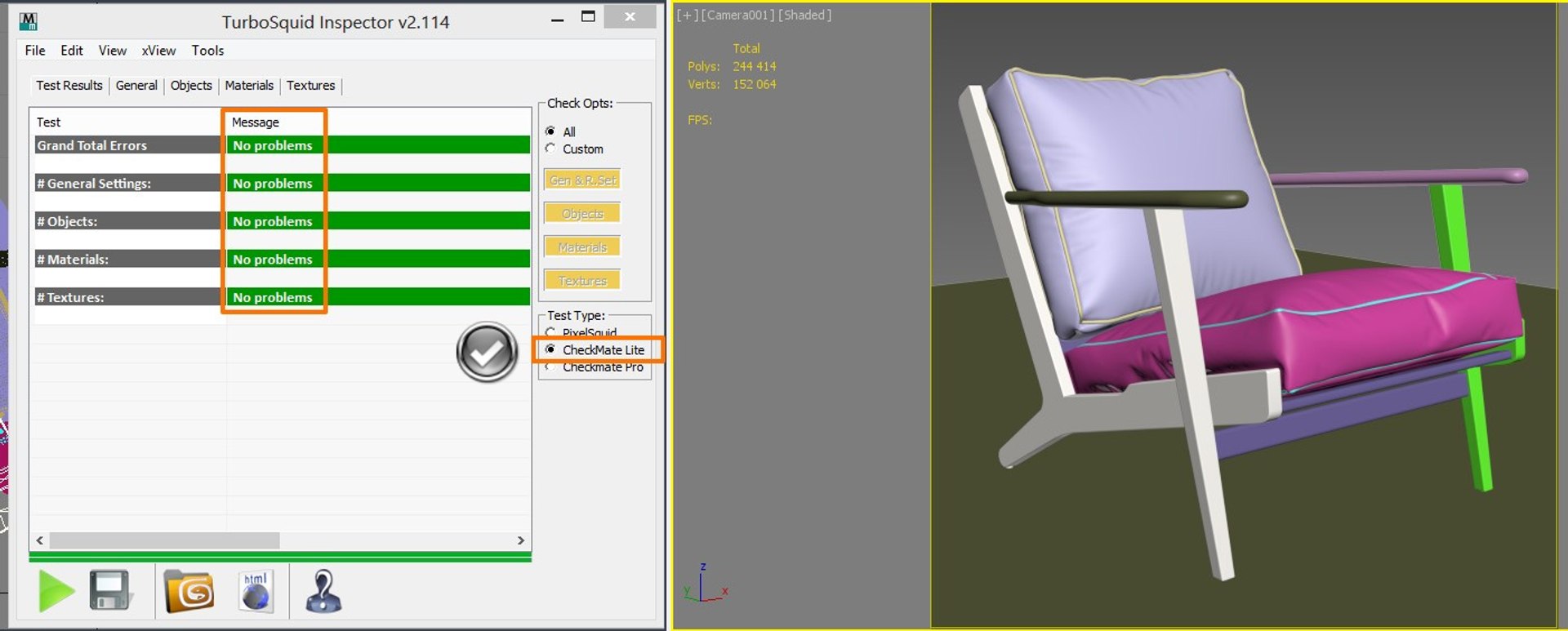Switch to the Textures tab
The height and width of the screenshot is (631, 1568).
click(310, 86)
